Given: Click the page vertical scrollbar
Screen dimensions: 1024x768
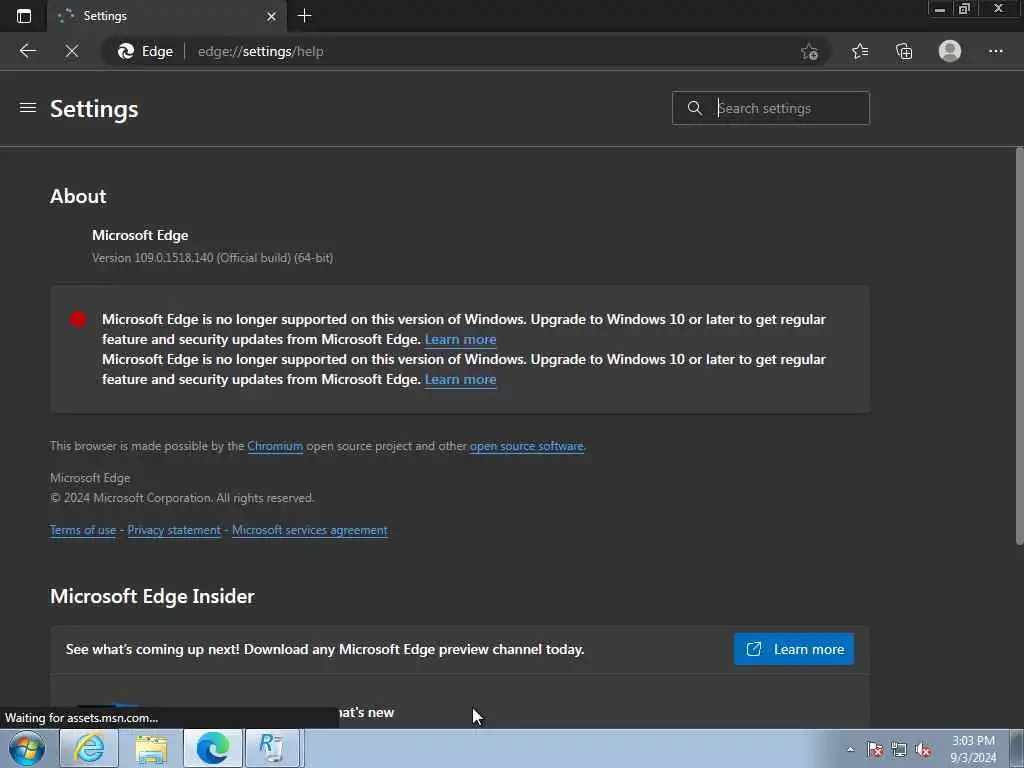Looking at the screenshot, I should coord(1019,346).
